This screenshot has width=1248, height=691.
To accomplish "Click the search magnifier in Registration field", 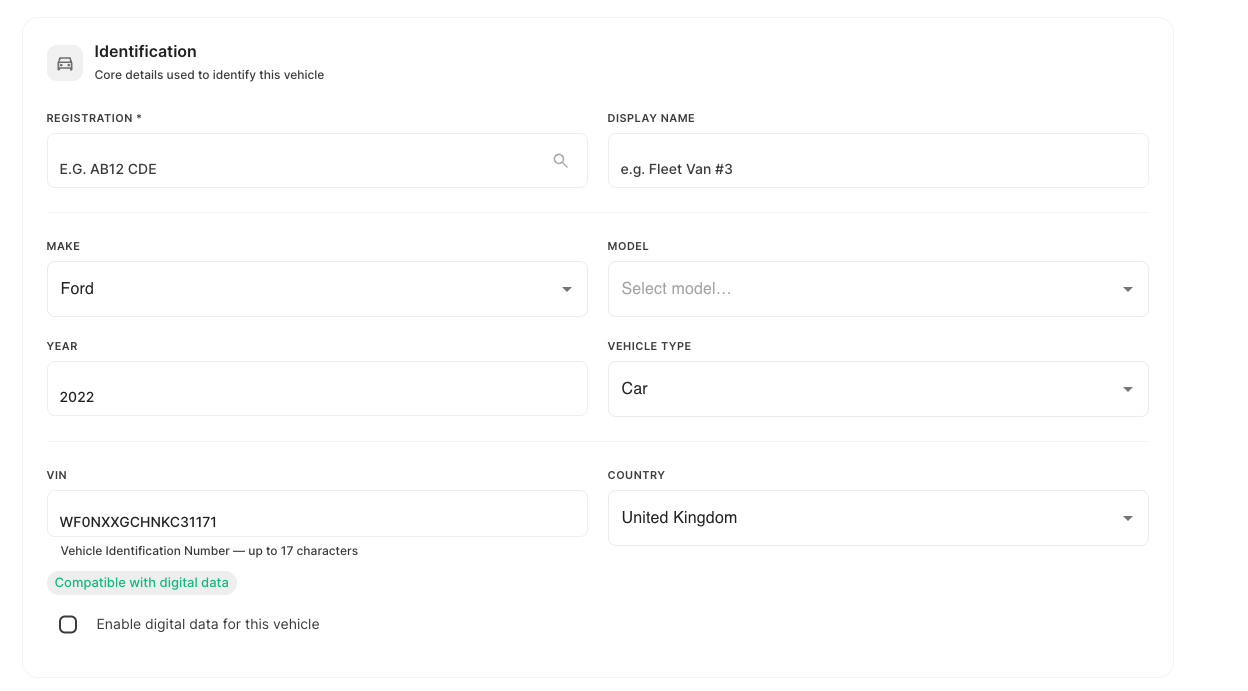I will 561,161.
